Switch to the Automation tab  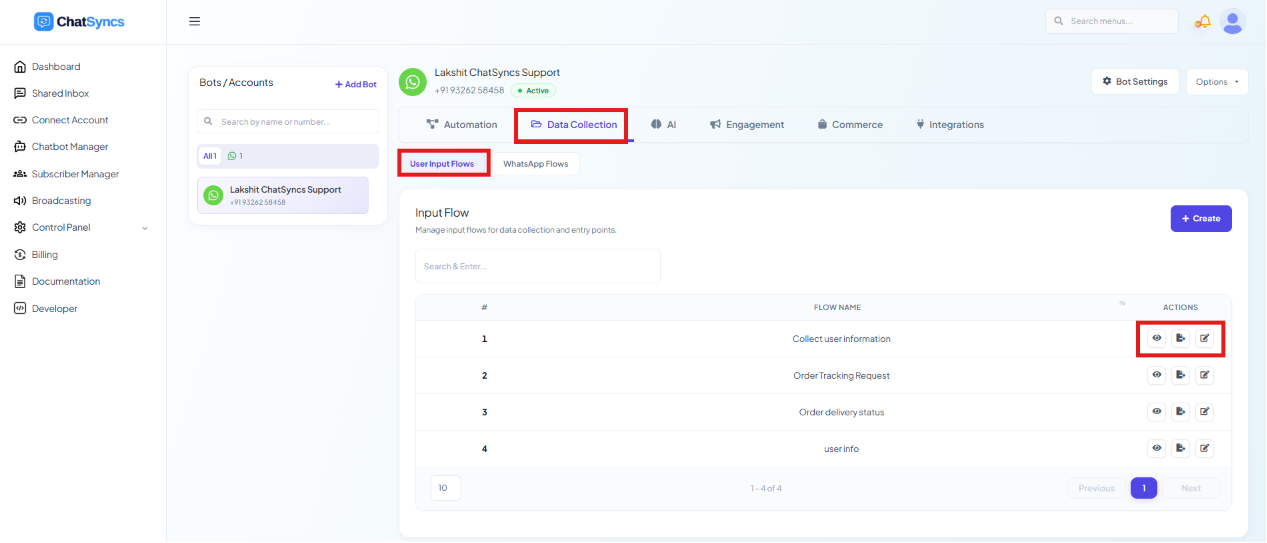tap(462, 125)
